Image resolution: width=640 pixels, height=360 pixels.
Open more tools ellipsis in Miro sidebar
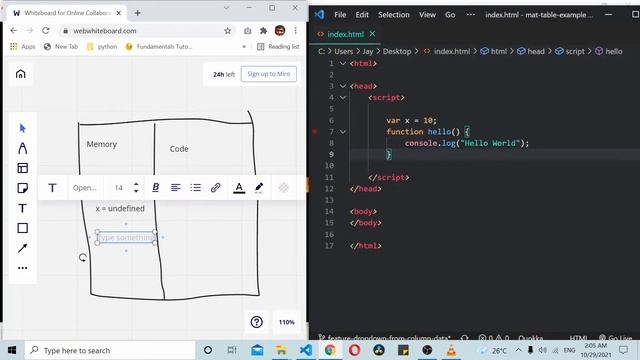(x=22, y=268)
